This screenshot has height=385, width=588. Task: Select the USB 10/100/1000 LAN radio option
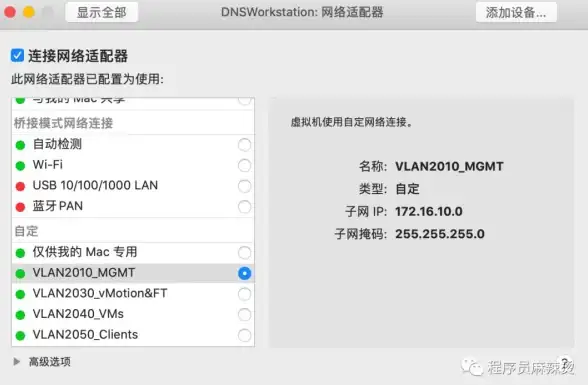point(244,186)
